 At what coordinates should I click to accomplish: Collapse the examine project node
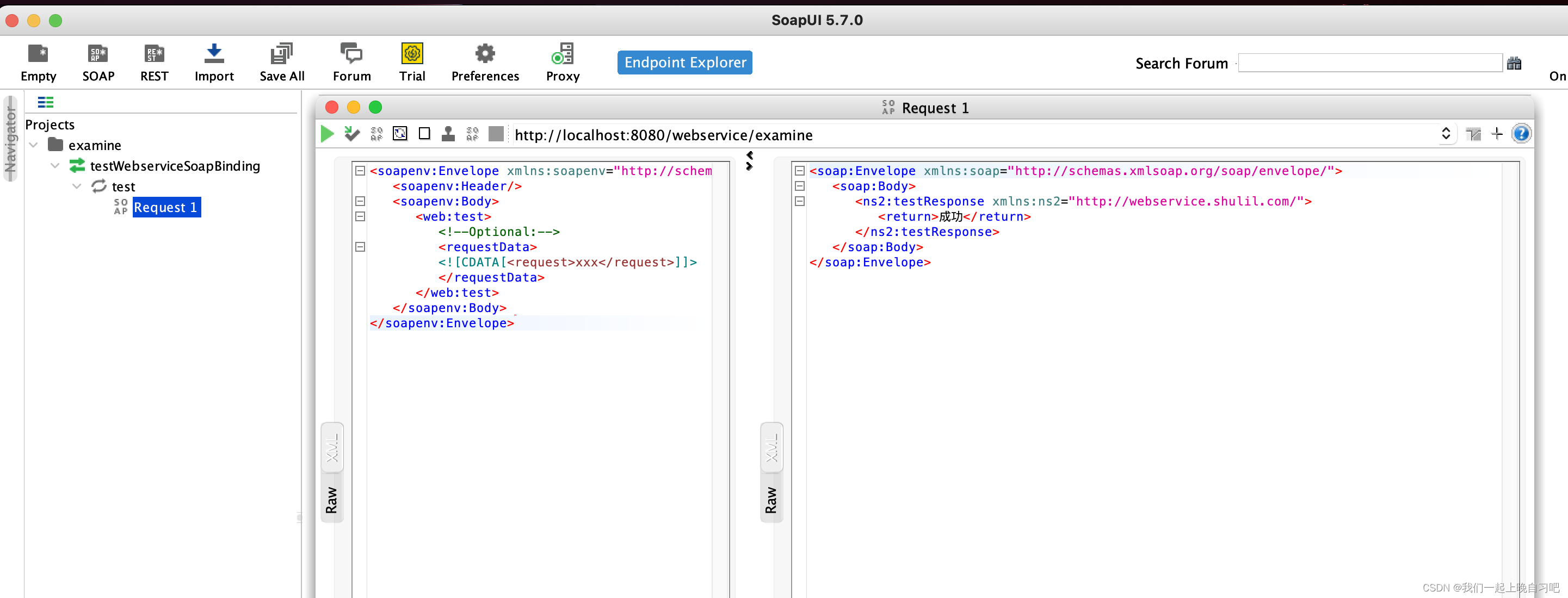click(34, 145)
